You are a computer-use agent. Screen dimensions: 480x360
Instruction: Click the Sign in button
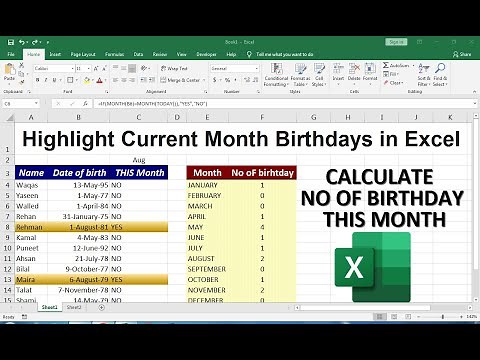[396, 42]
